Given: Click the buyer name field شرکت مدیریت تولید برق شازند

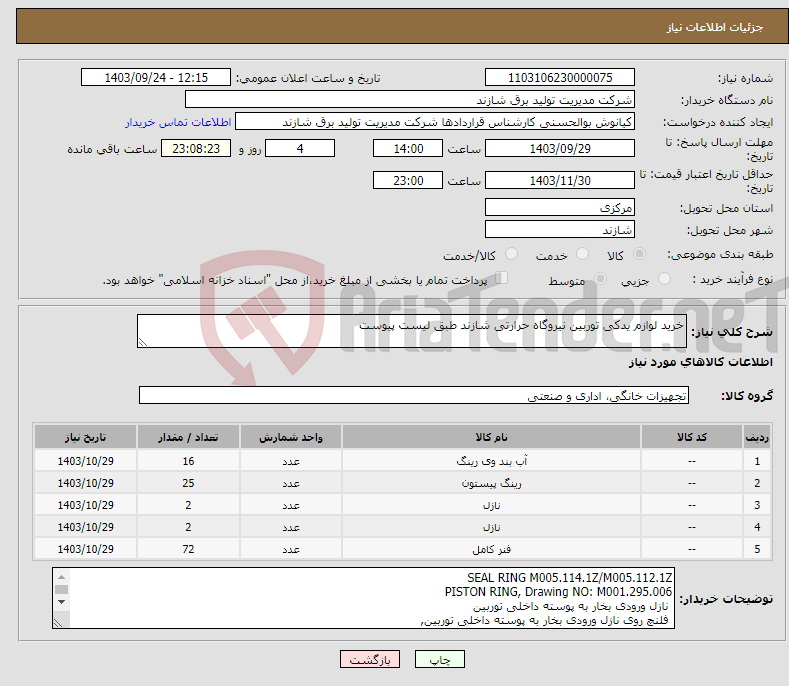Looking at the screenshot, I should (x=410, y=100).
